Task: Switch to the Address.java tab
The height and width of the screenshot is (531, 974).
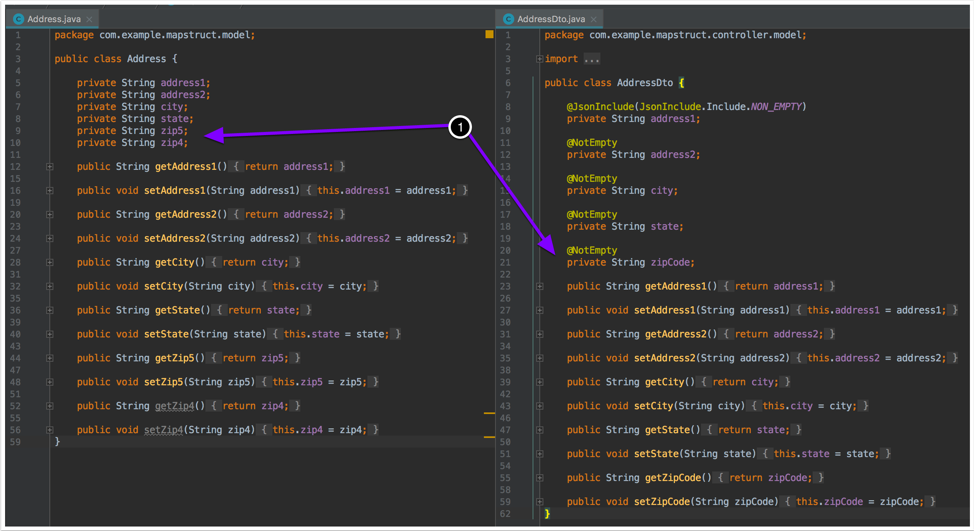Action: pos(53,19)
